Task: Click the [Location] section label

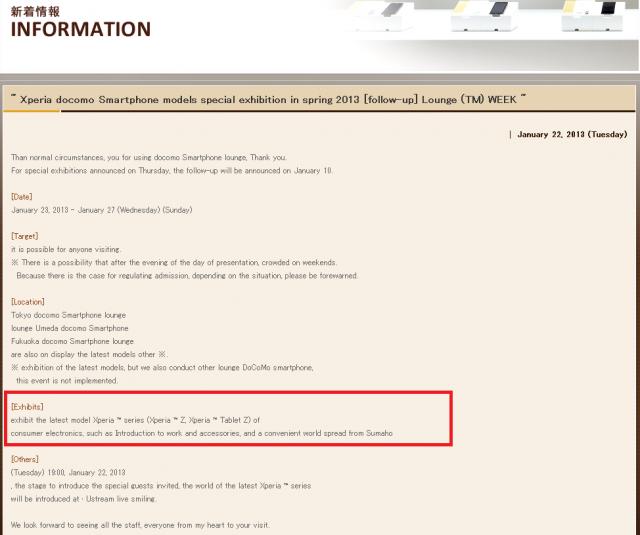Action: [28, 302]
